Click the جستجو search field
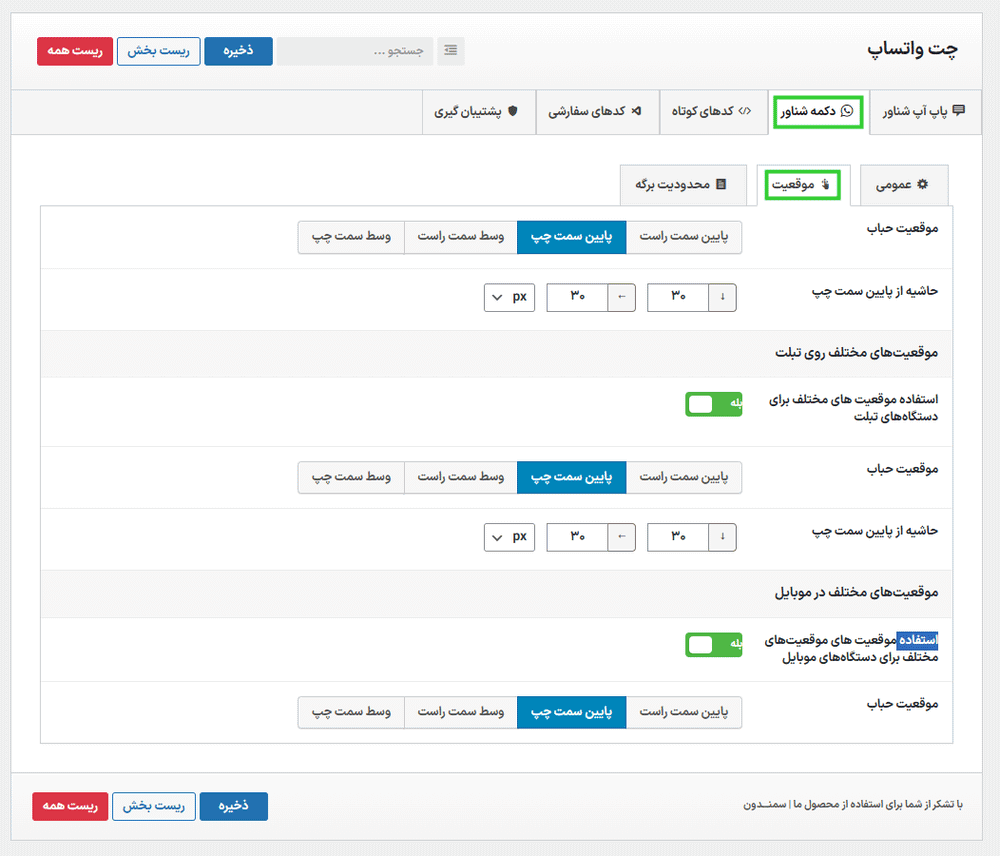The width and height of the screenshot is (1000, 856). 355,51
